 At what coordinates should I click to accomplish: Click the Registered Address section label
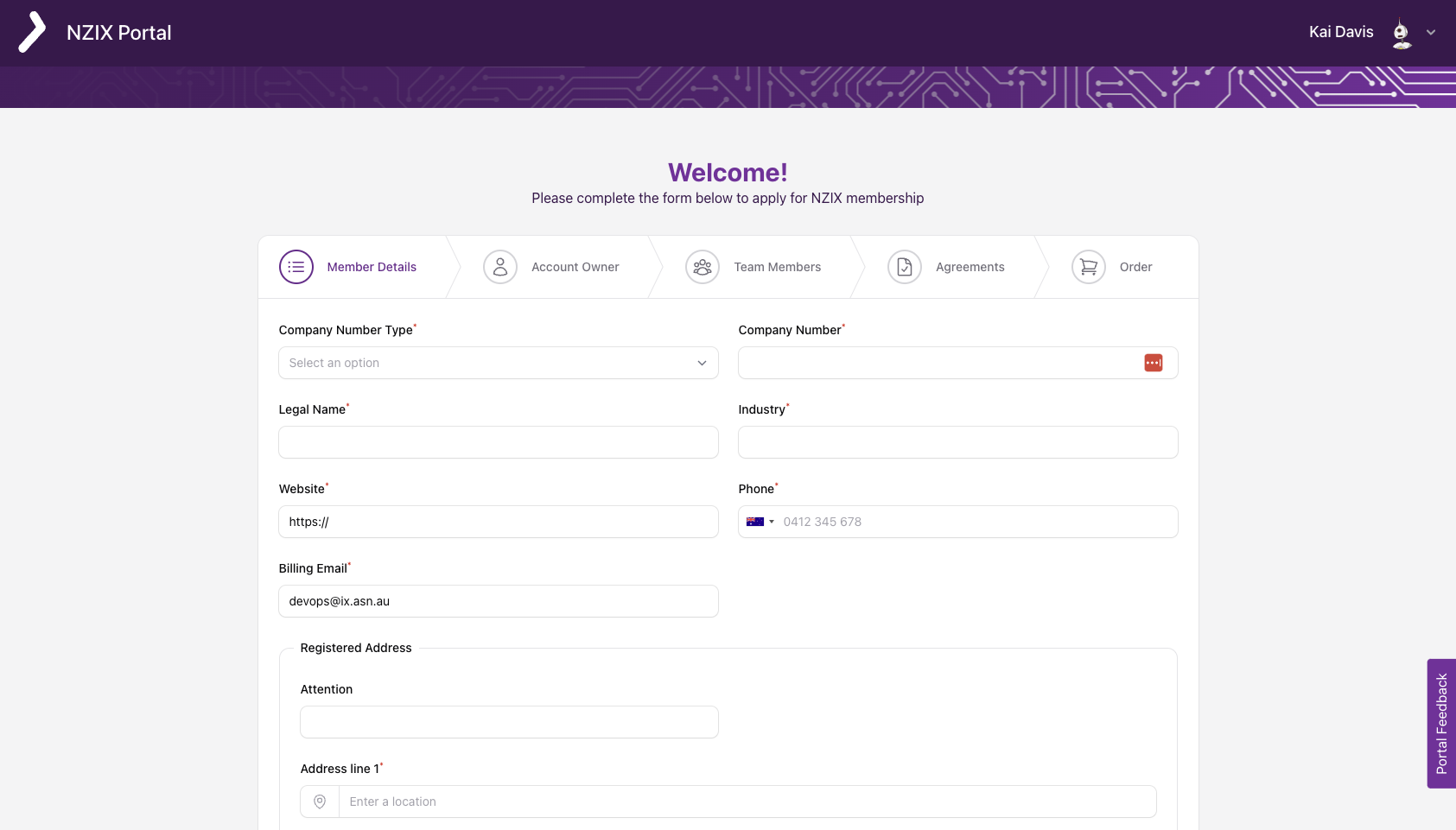tap(356, 648)
